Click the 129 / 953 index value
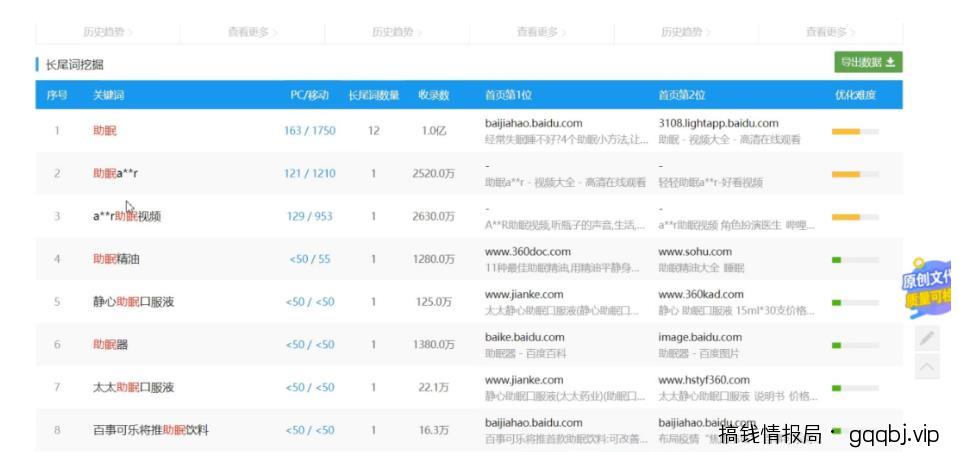 coord(309,217)
